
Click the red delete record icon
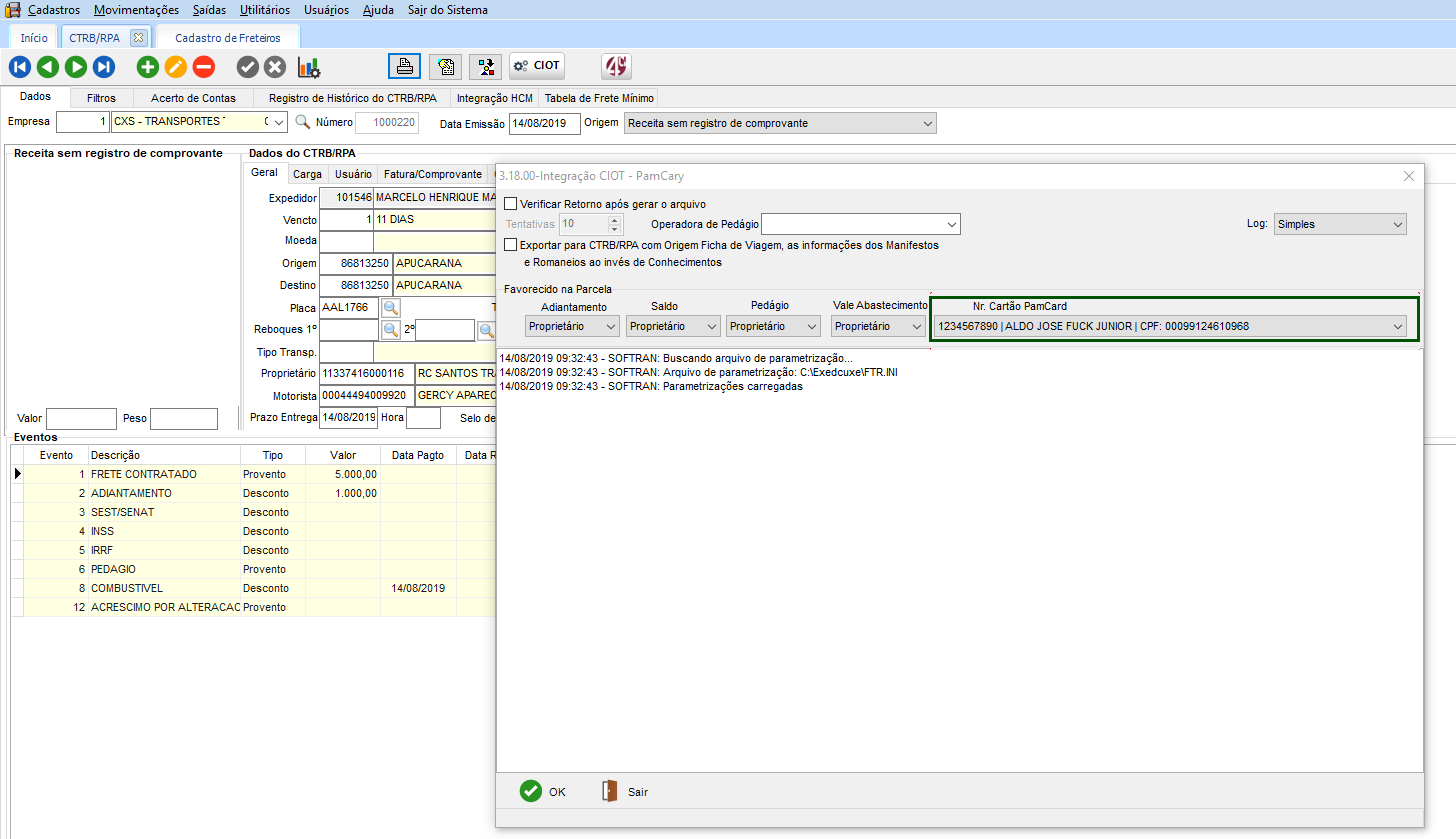204,67
